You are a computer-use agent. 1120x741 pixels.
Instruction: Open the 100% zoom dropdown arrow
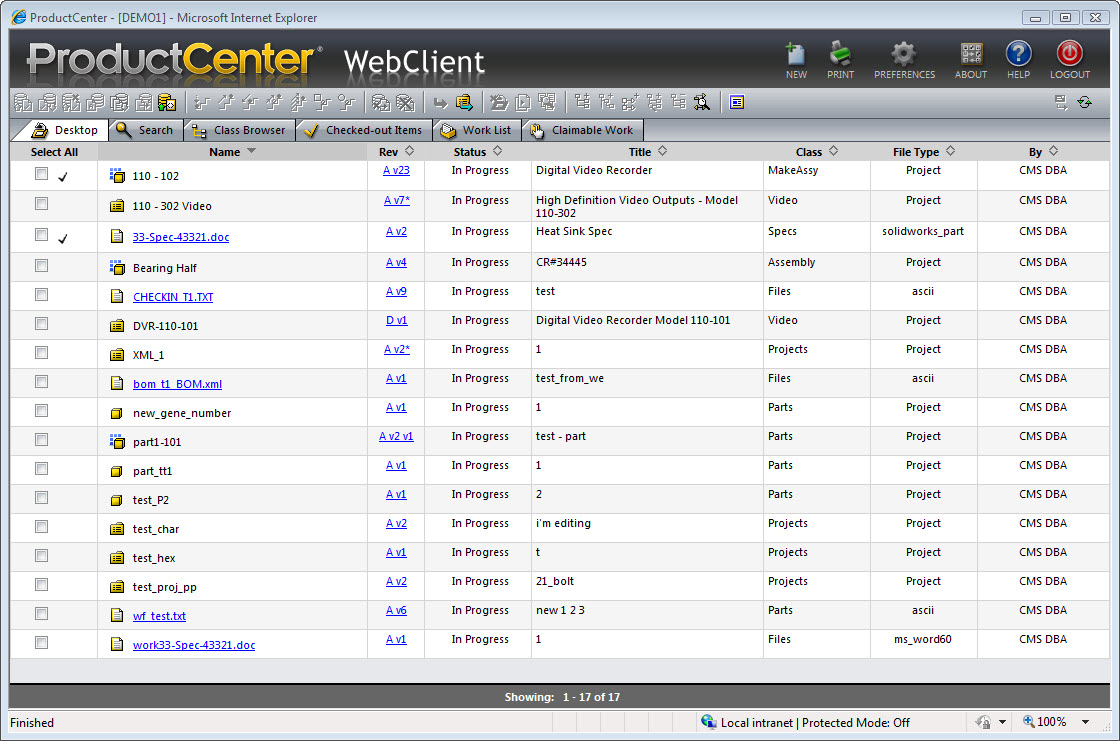point(1085,722)
